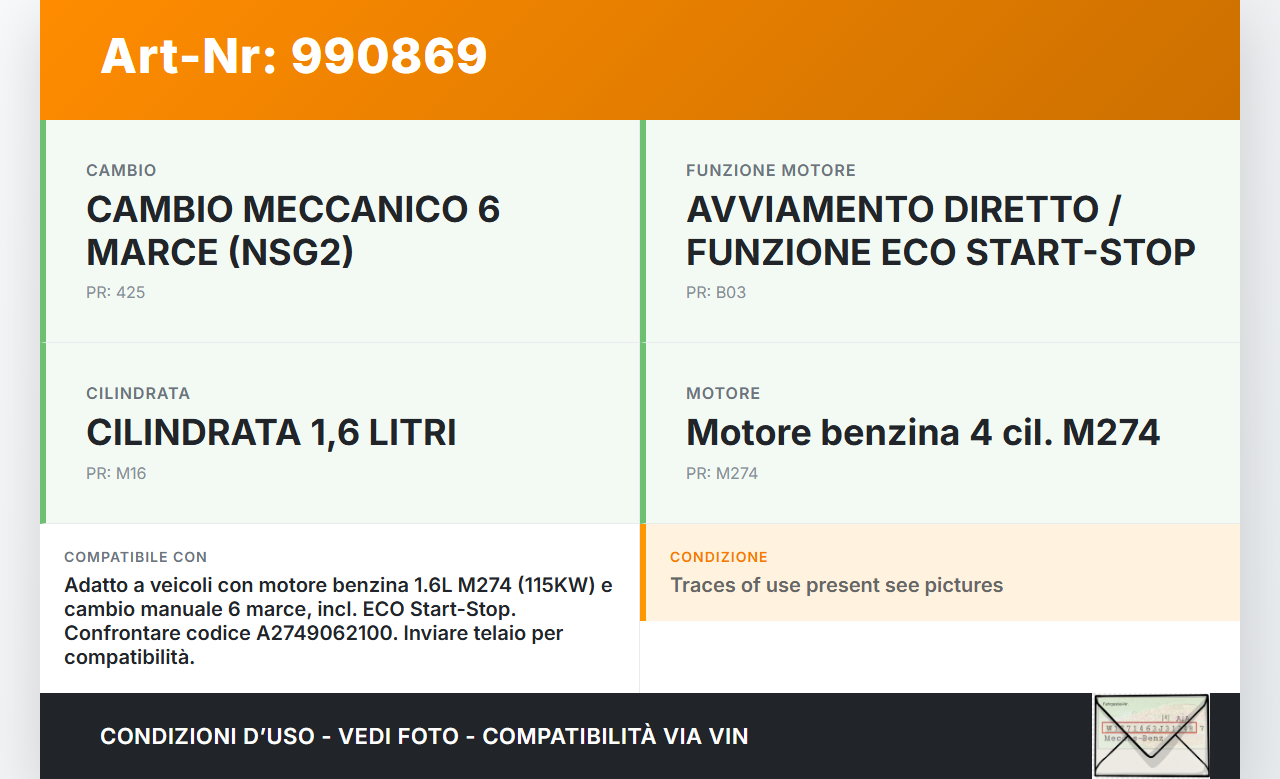1280x779 pixels.
Task: Click the PR: 425 code label
Action: coord(116,293)
